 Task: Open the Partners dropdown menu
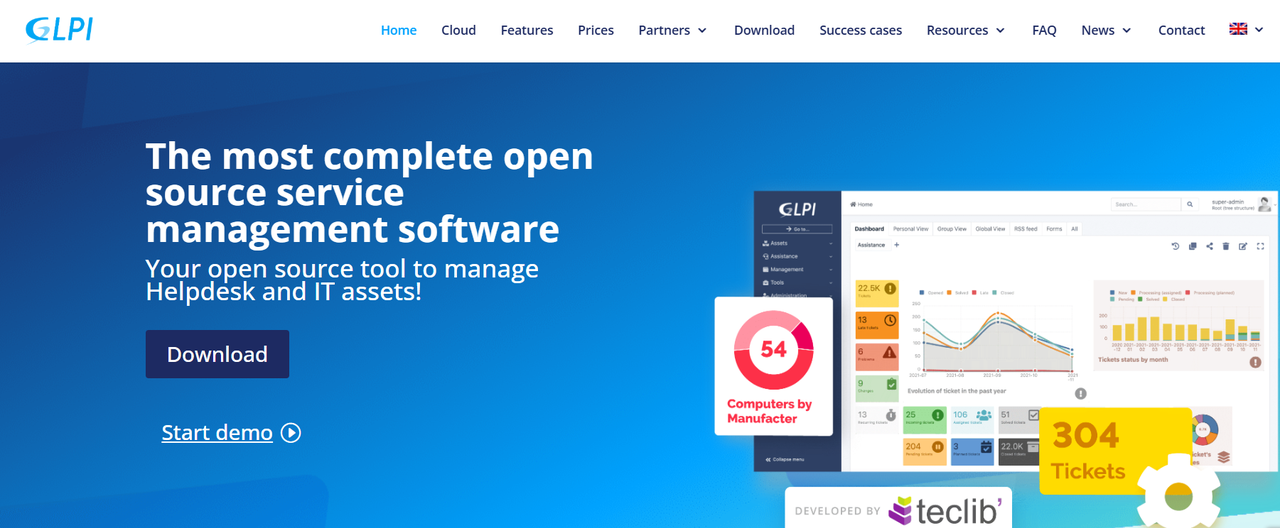click(672, 30)
